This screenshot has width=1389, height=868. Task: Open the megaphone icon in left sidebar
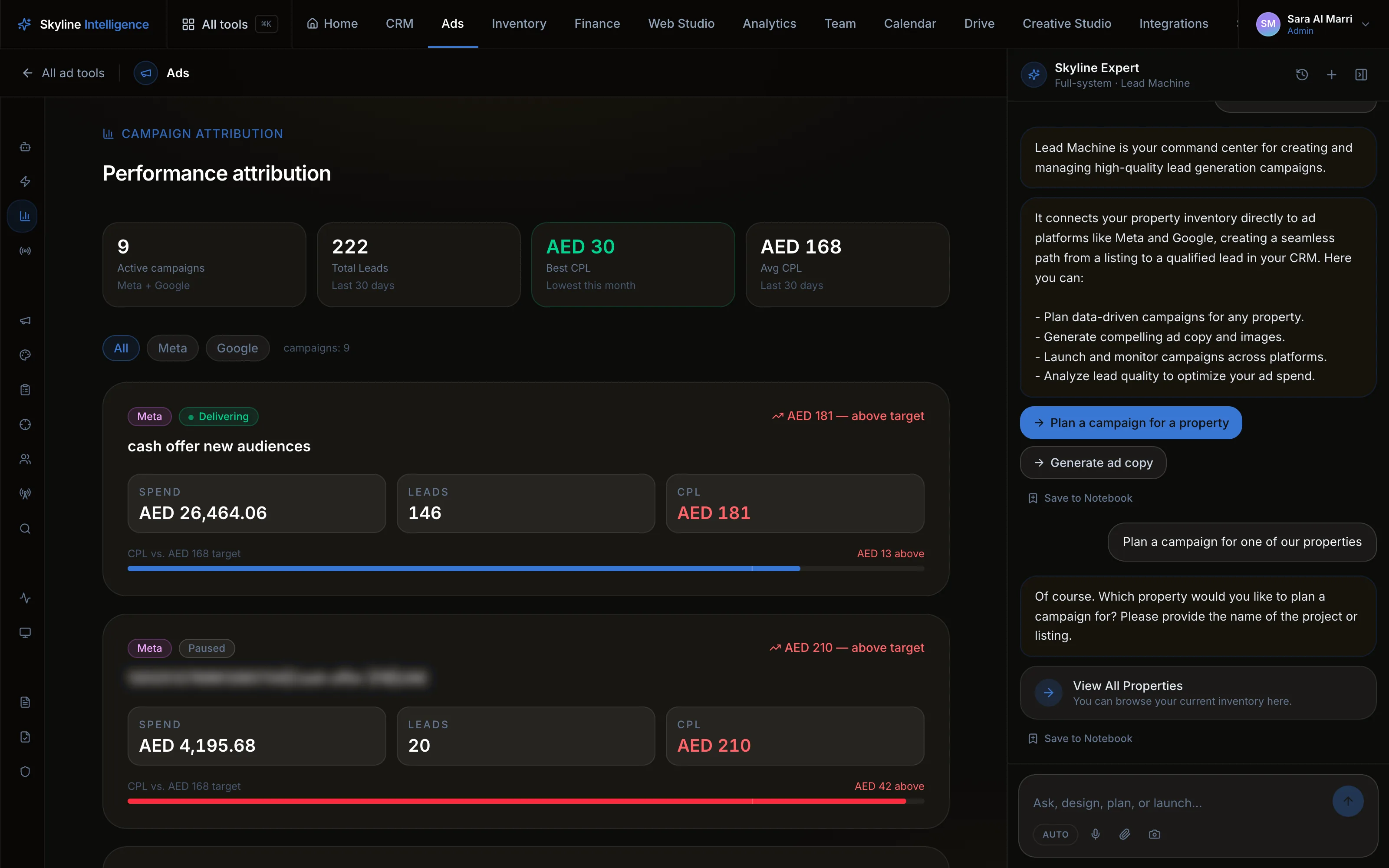point(25,320)
